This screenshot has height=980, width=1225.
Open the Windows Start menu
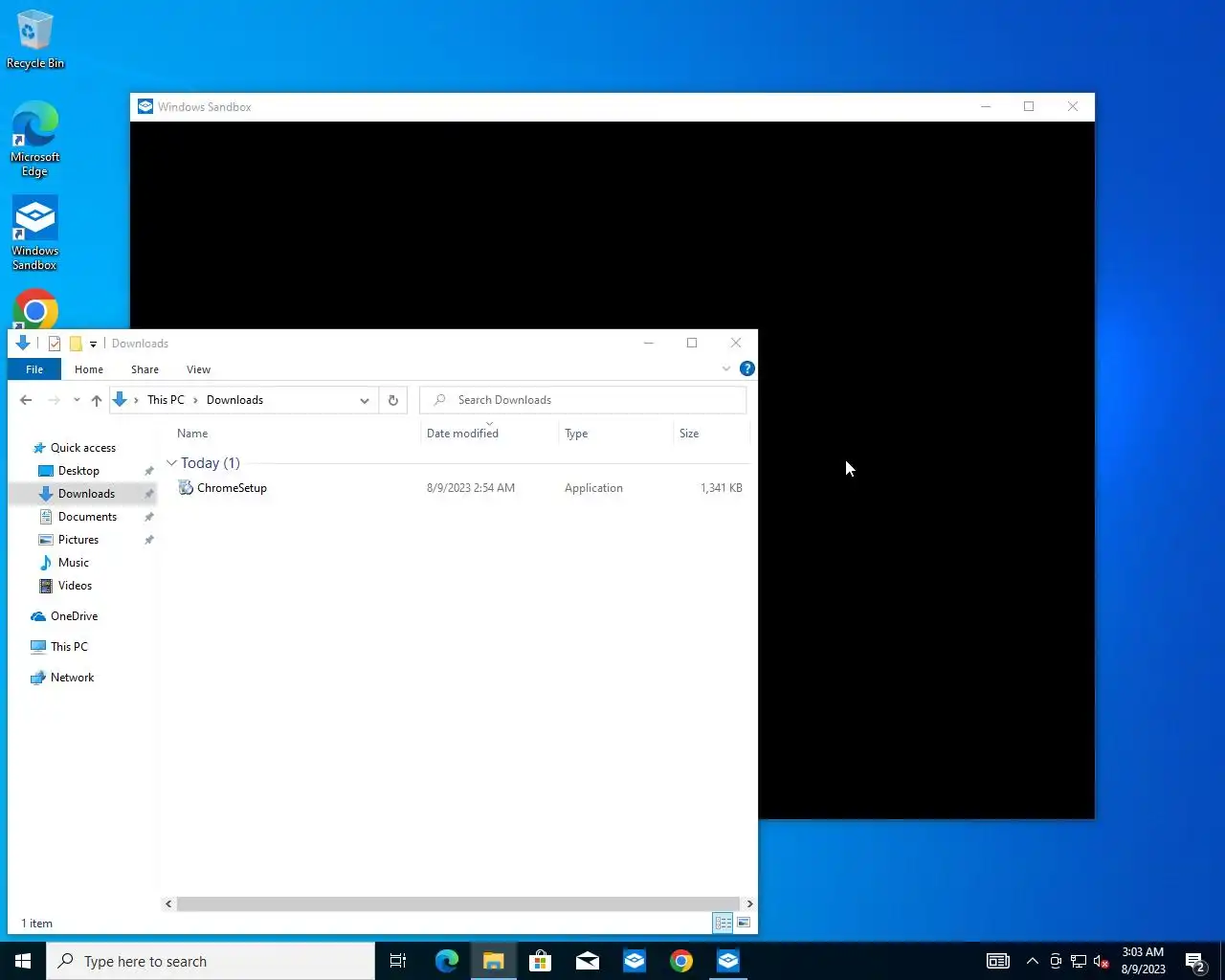click(x=23, y=961)
